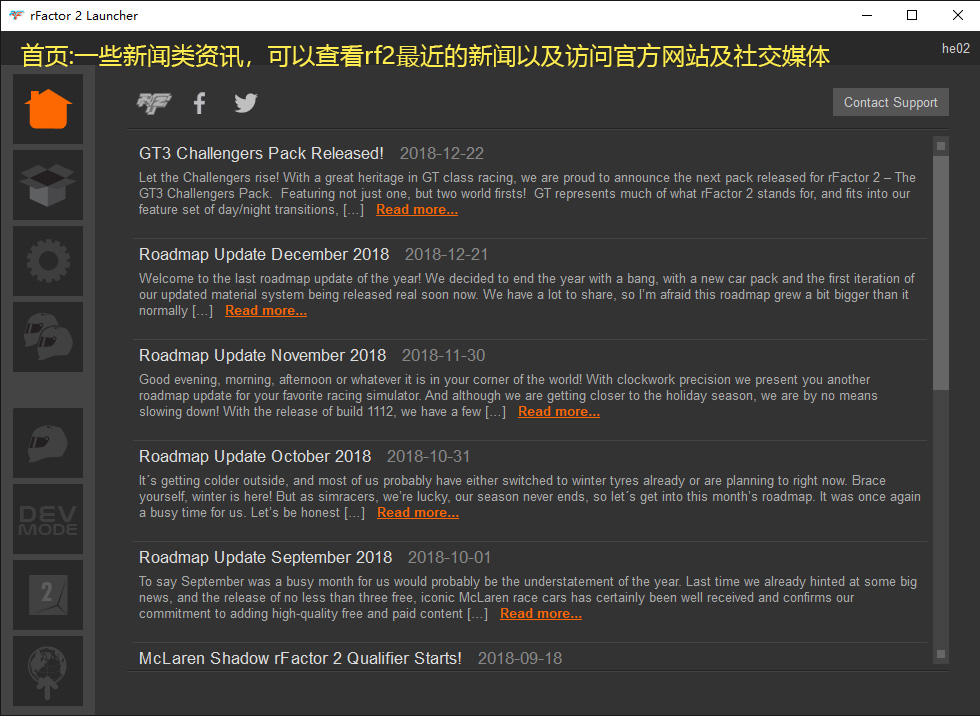The width and height of the screenshot is (980, 716).
Task: Start Dev Mode from sidebar
Action: click(x=48, y=519)
